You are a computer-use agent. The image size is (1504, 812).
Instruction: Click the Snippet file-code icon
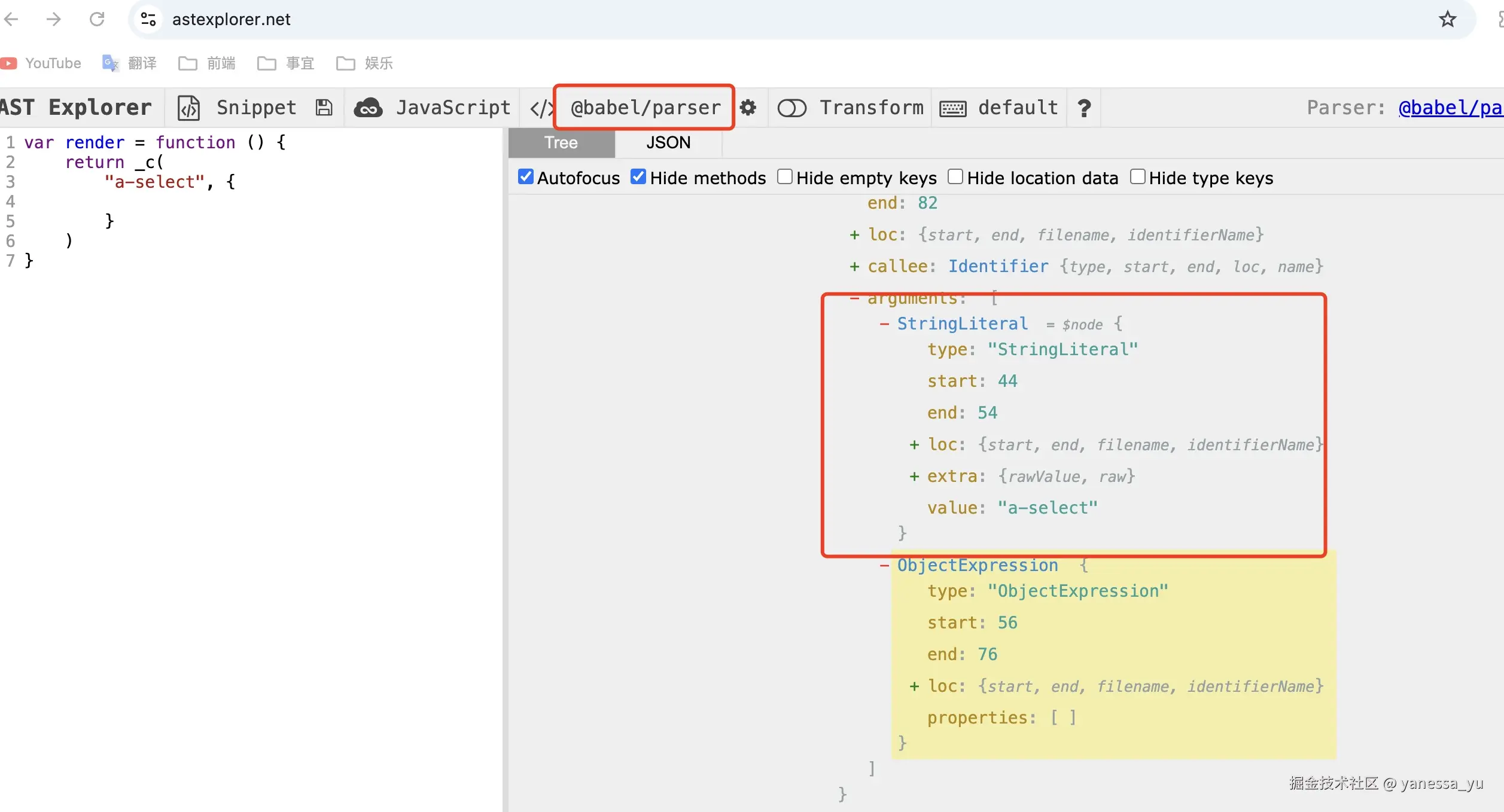coord(189,108)
